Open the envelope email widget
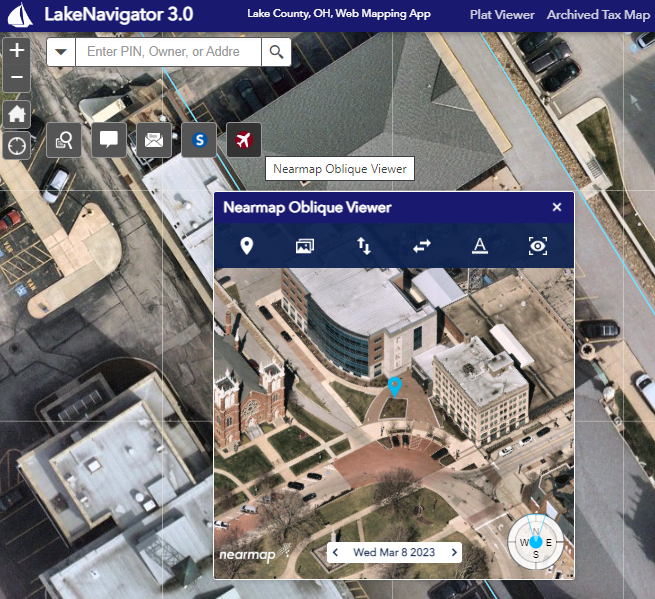This screenshot has width=655, height=599. tap(154, 140)
